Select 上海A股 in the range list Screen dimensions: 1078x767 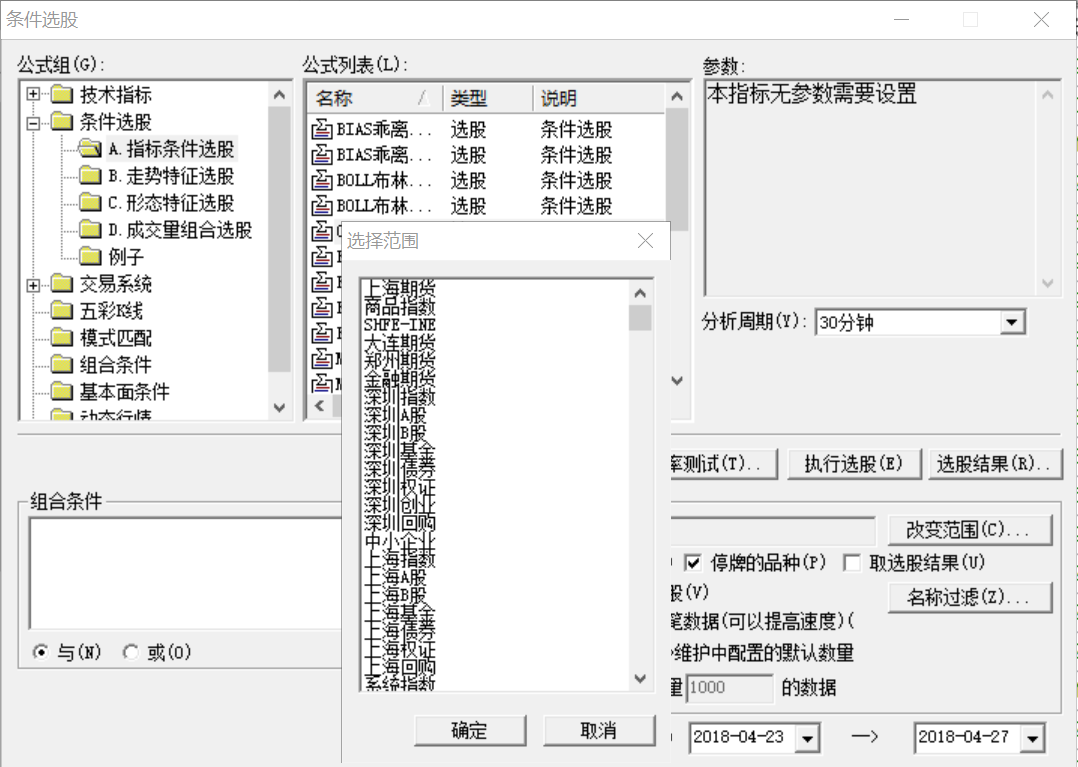click(x=395, y=577)
